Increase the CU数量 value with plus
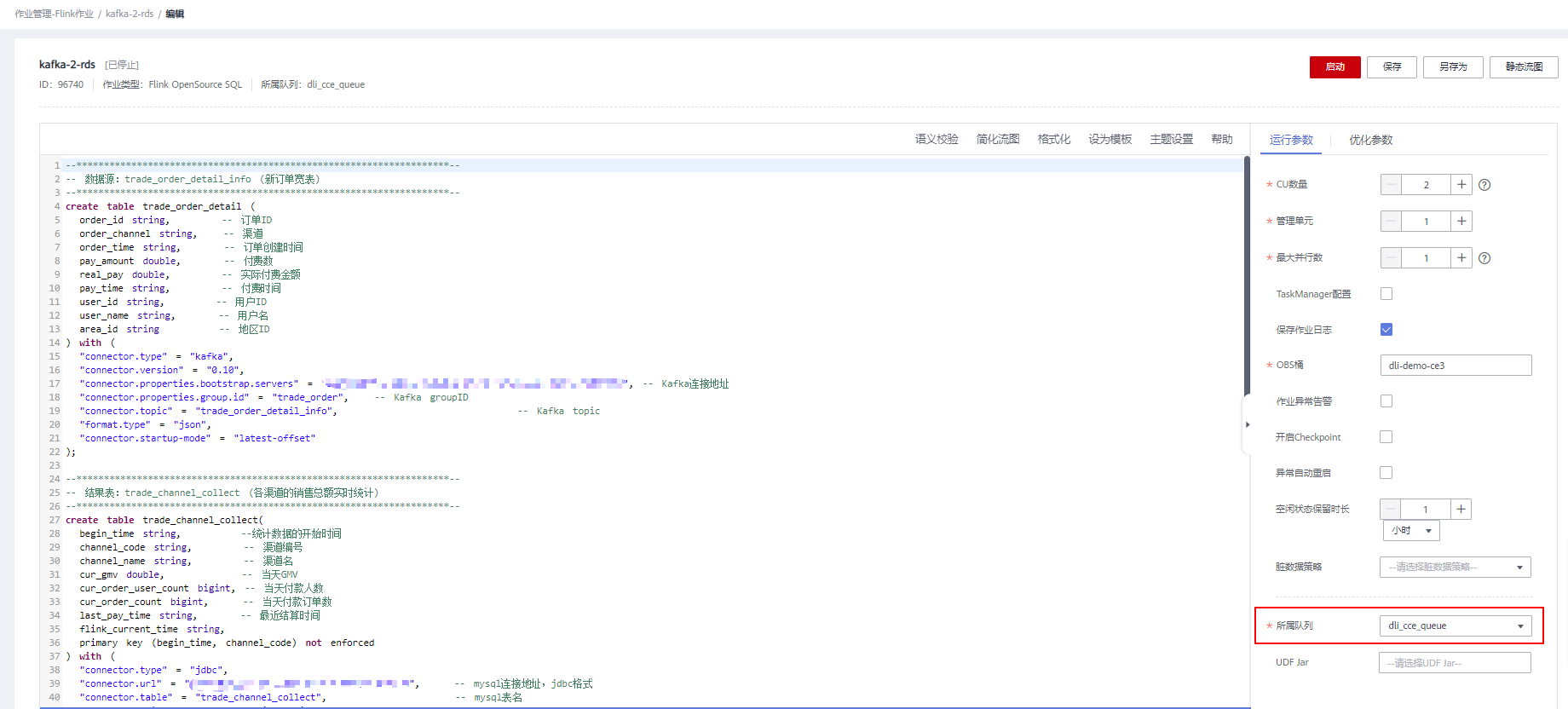1568x709 pixels. 1461,185
